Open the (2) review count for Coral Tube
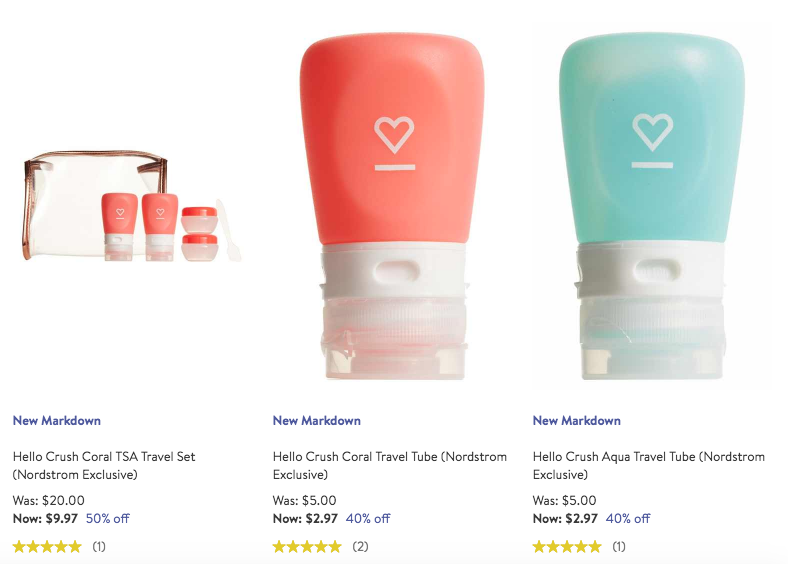 [360, 546]
